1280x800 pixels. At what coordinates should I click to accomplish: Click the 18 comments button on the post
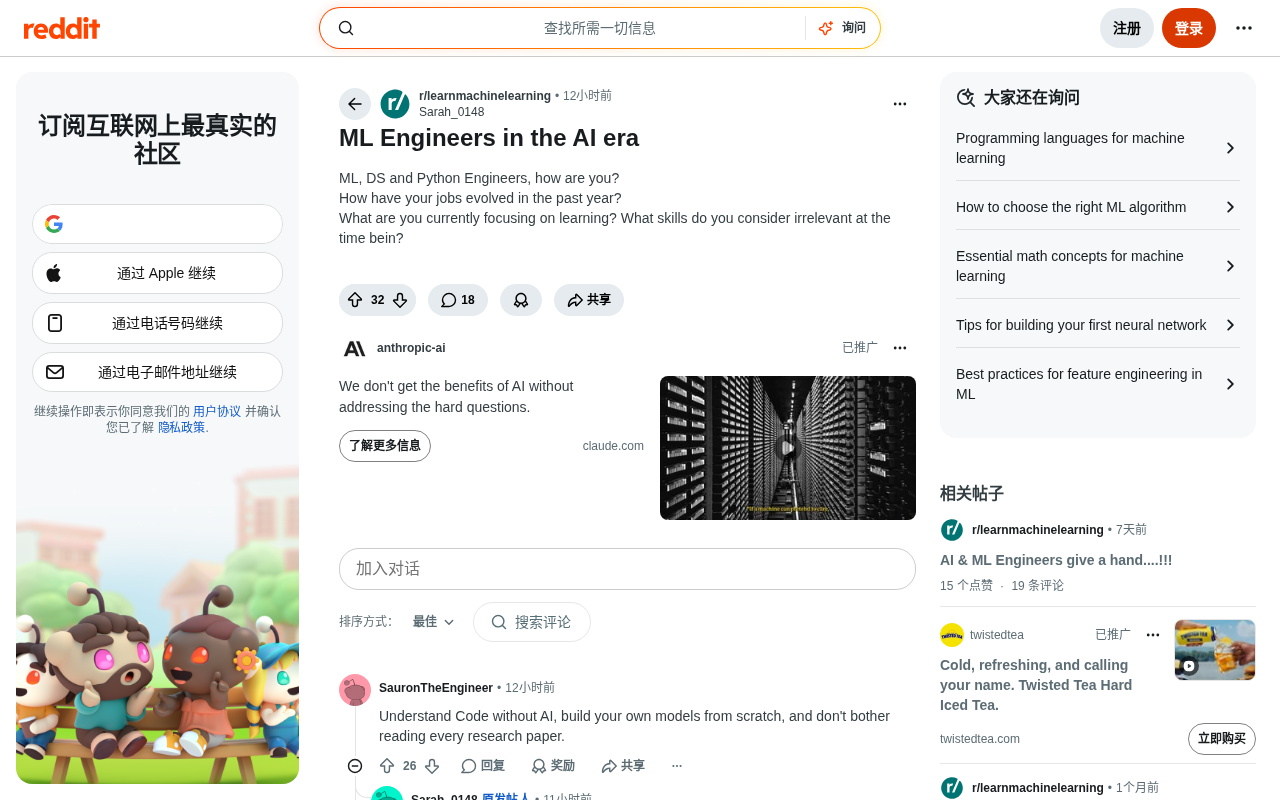tap(458, 300)
